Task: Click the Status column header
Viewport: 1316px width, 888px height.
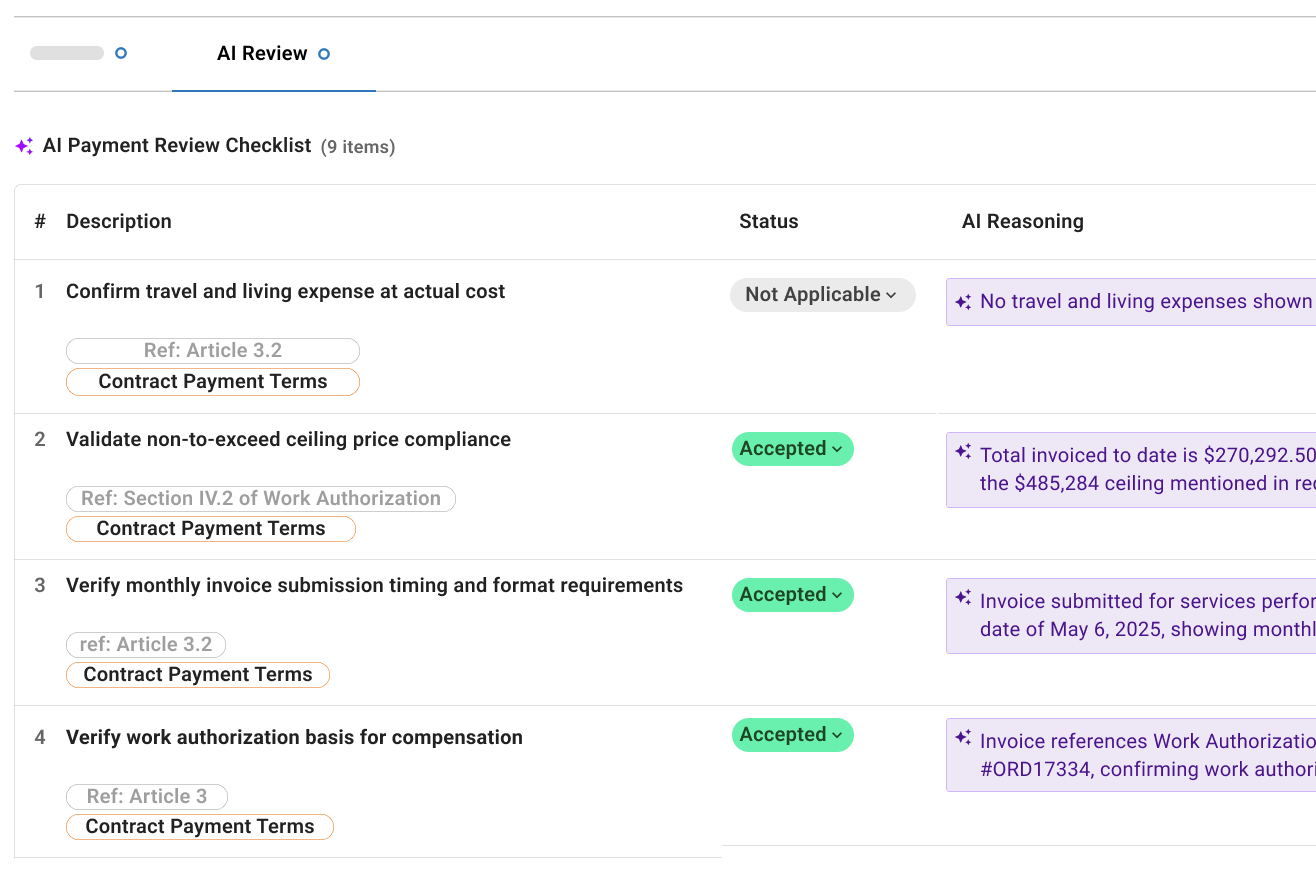Action: tap(768, 222)
